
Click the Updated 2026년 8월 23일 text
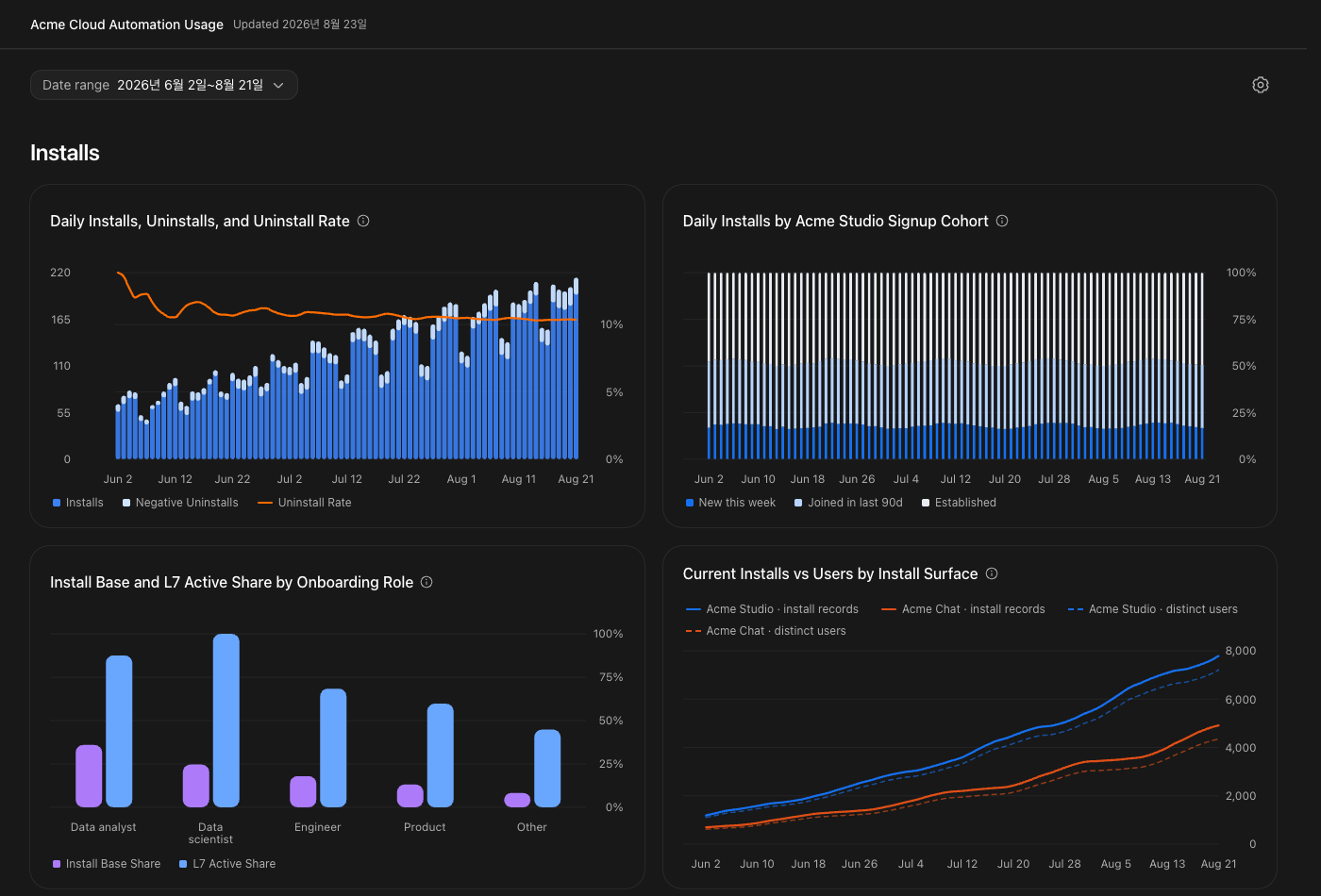pos(300,25)
